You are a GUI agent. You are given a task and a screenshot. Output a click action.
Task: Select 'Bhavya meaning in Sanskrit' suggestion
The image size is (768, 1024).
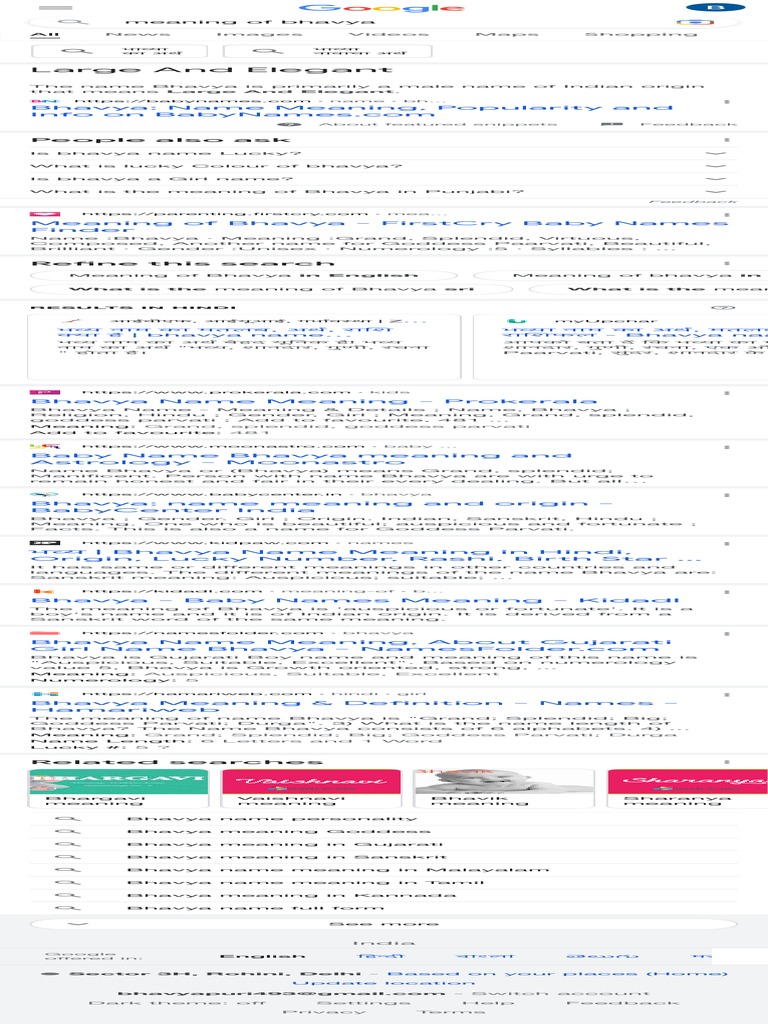point(286,857)
